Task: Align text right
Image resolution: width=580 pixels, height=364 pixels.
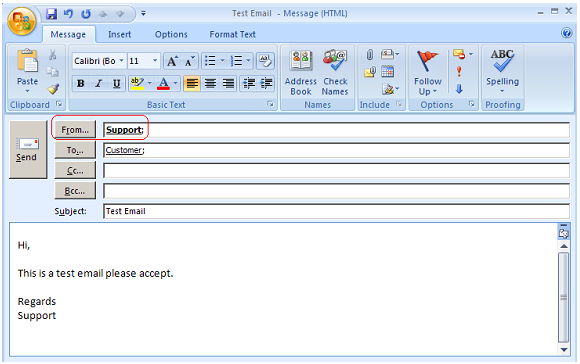Action: pyautogui.click(x=228, y=83)
